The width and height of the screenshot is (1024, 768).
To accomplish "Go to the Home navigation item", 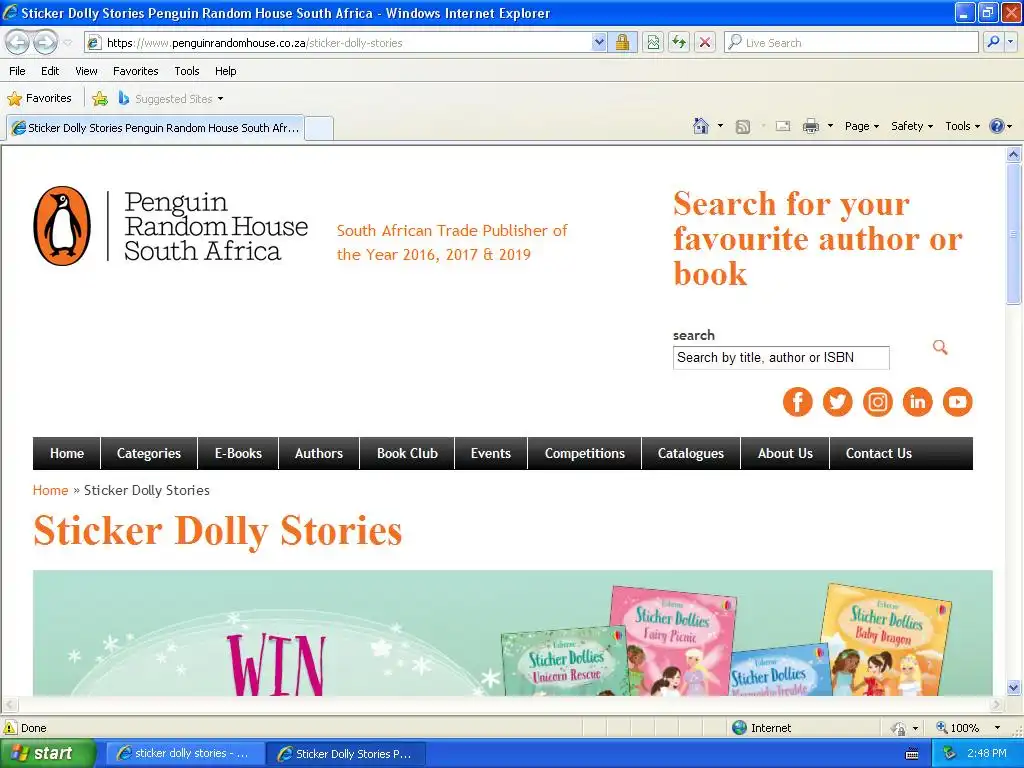I will pos(67,453).
